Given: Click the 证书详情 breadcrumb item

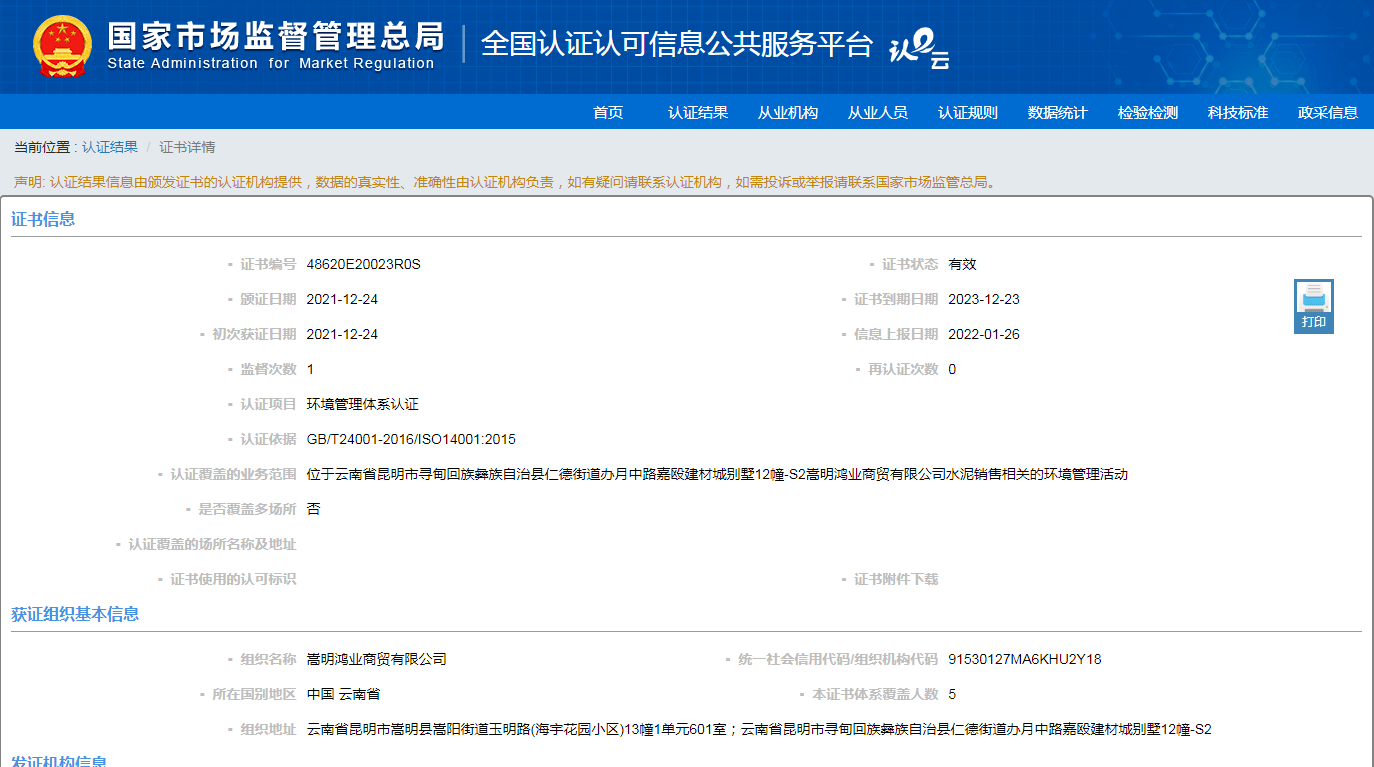Looking at the screenshot, I should click(187, 148).
